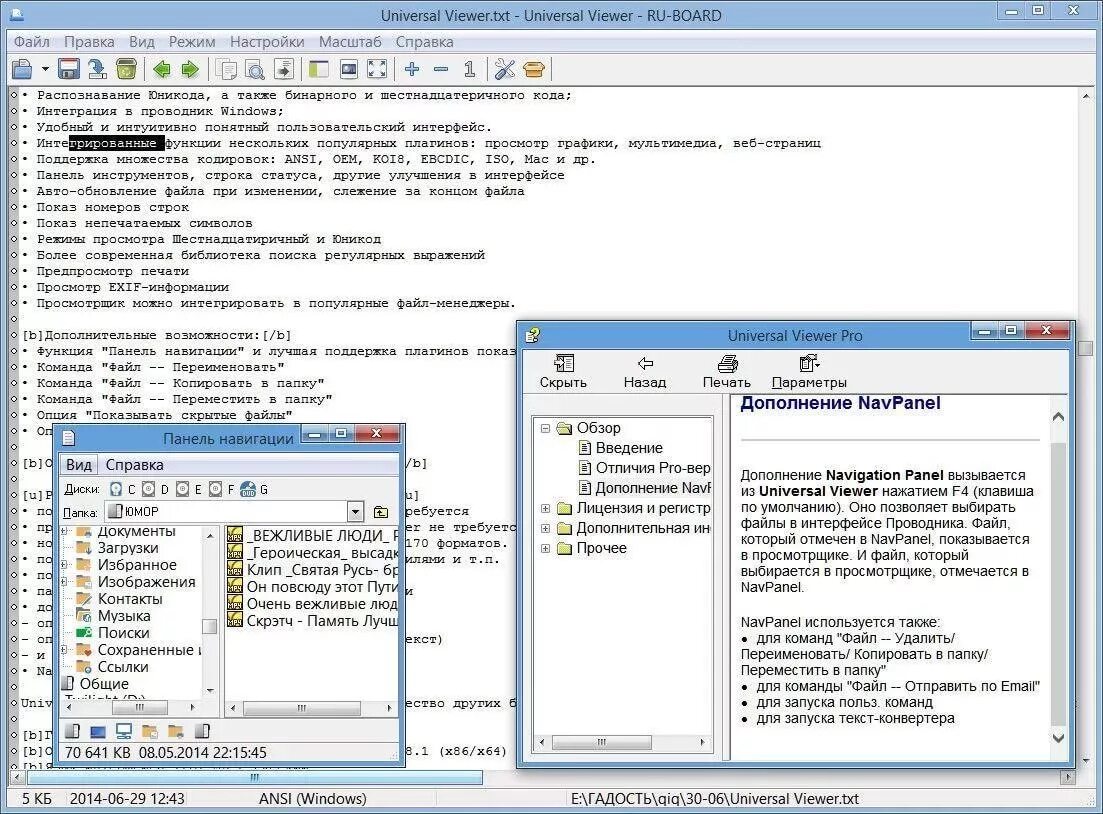1103x814 pixels.
Task: Zoom out with the blue minus icon
Action: pyautogui.click(x=441, y=69)
